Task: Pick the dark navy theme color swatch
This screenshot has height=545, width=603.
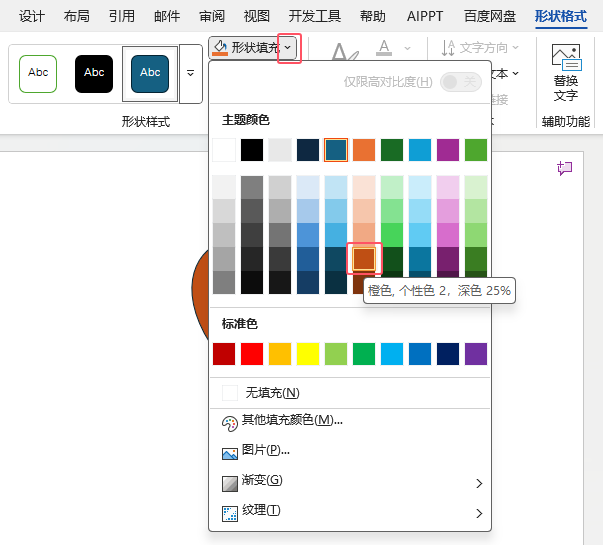Action: tap(308, 150)
